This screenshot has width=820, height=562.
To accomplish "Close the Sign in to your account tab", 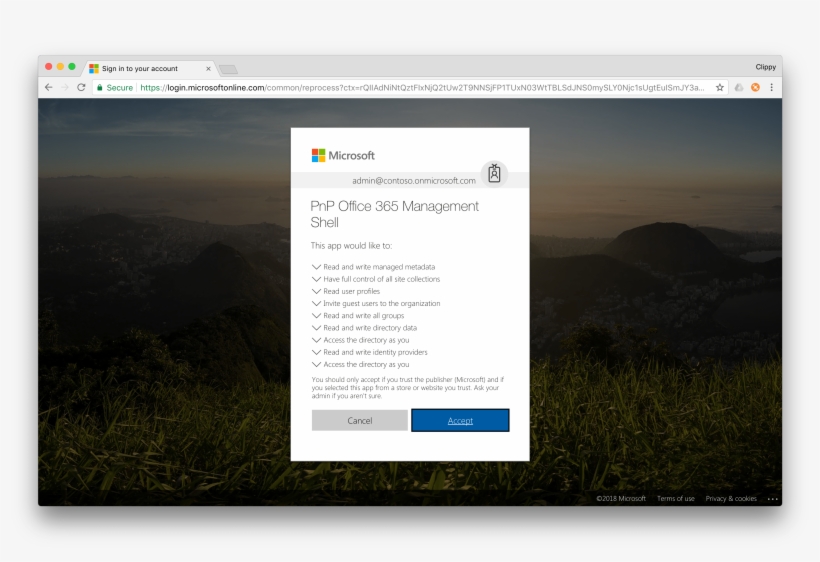I will 208,68.
